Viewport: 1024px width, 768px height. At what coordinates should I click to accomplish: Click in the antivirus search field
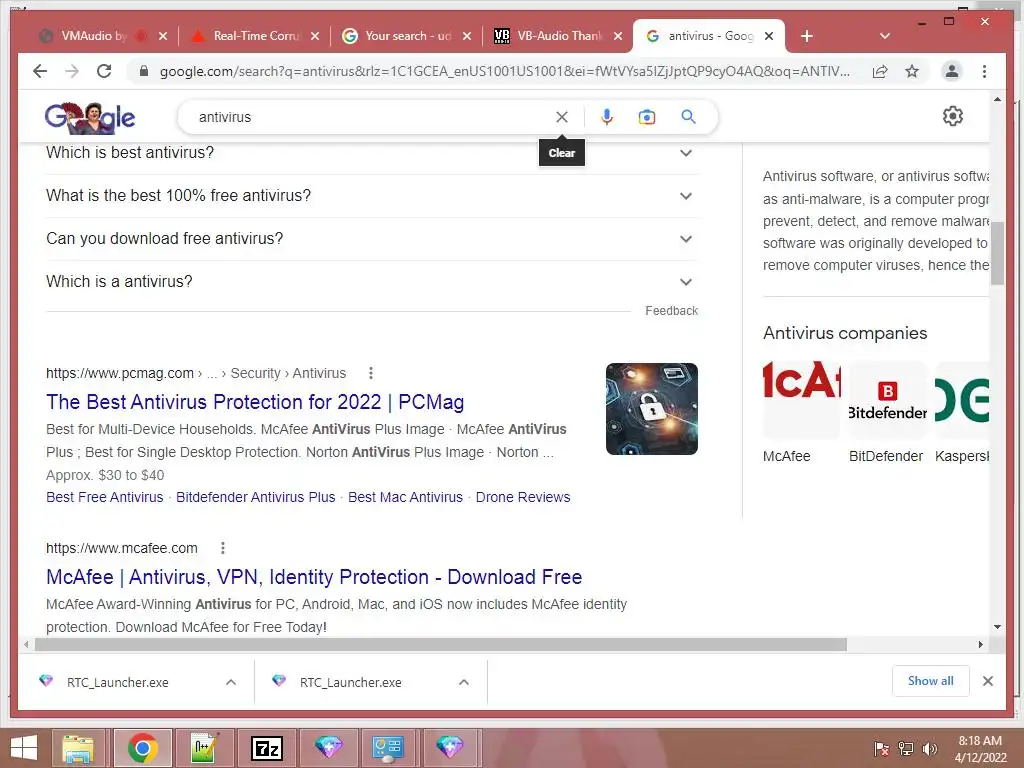[x=372, y=117]
